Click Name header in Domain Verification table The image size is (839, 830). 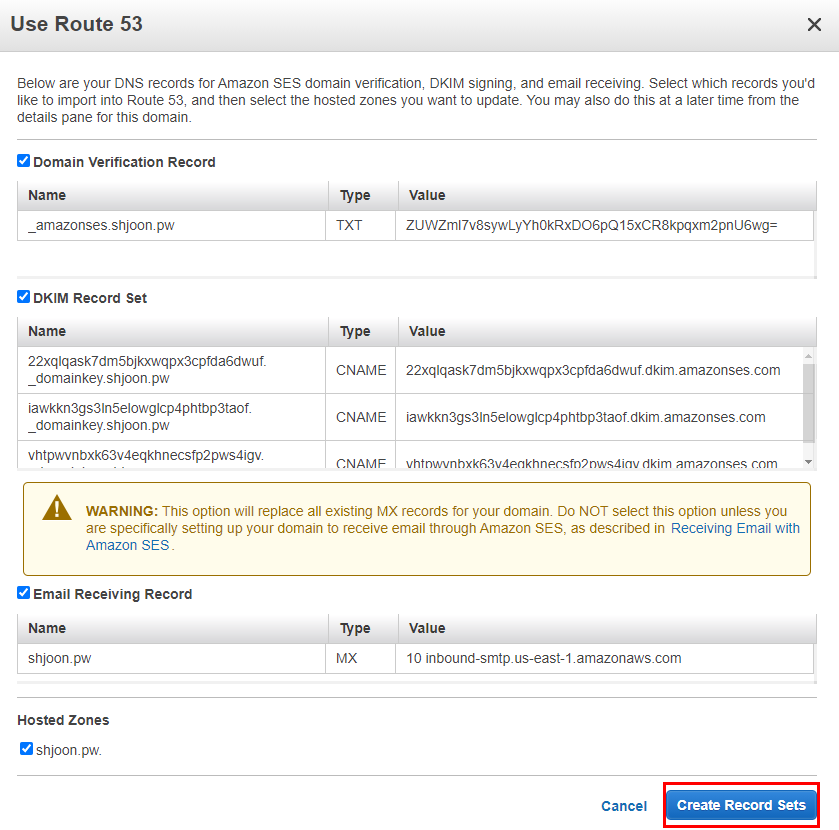[x=172, y=195]
